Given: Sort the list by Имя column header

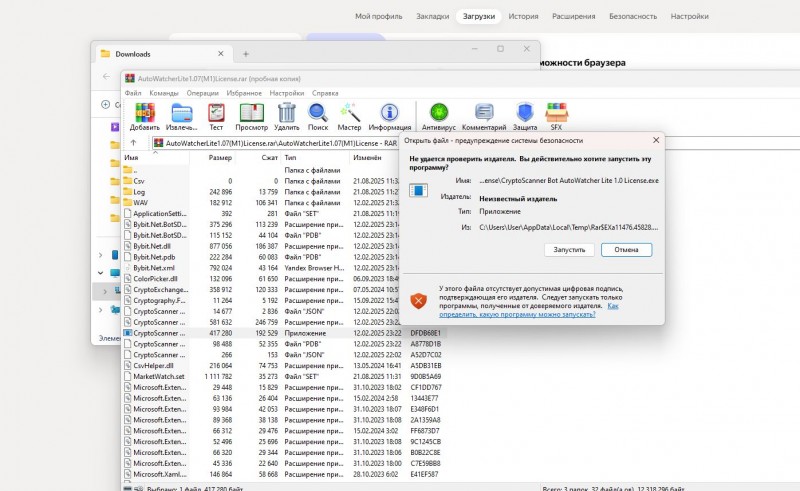Looking at the screenshot, I should click(131, 158).
